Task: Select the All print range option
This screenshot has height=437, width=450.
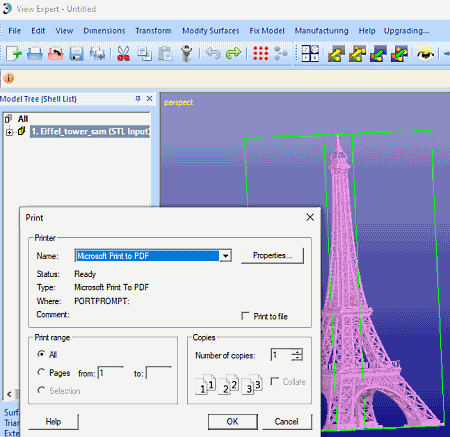Action: click(x=41, y=354)
